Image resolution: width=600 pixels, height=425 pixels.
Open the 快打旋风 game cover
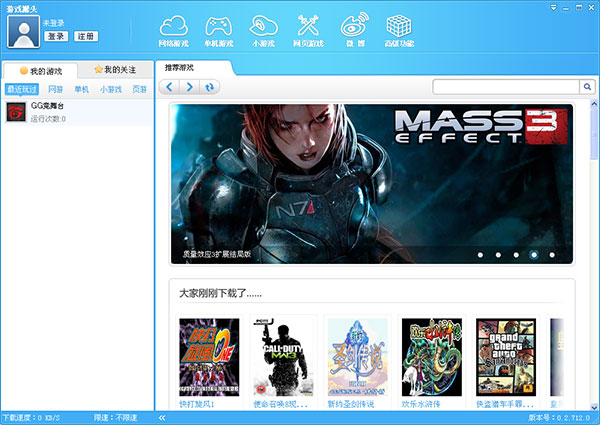pyautogui.click(x=209, y=357)
